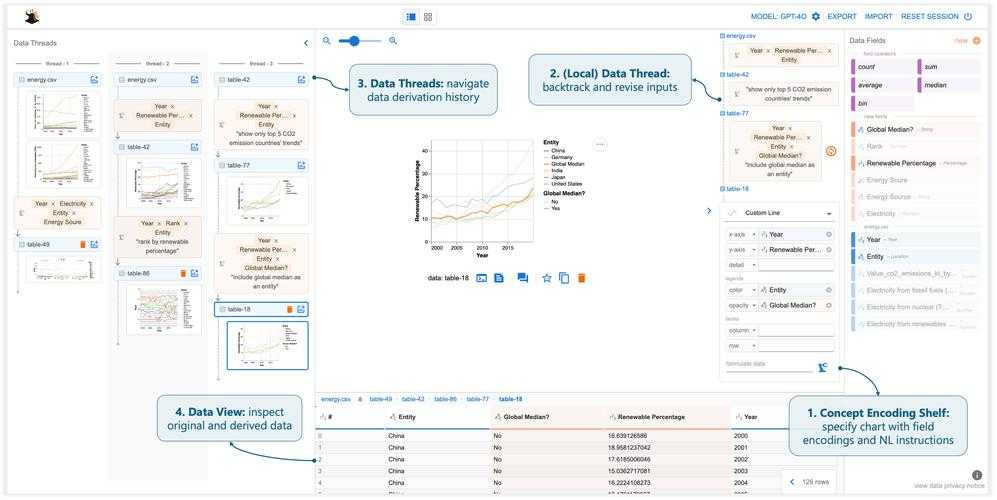Click RESET SESSION
The height and width of the screenshot is (500, 997).
coord(930,17)
